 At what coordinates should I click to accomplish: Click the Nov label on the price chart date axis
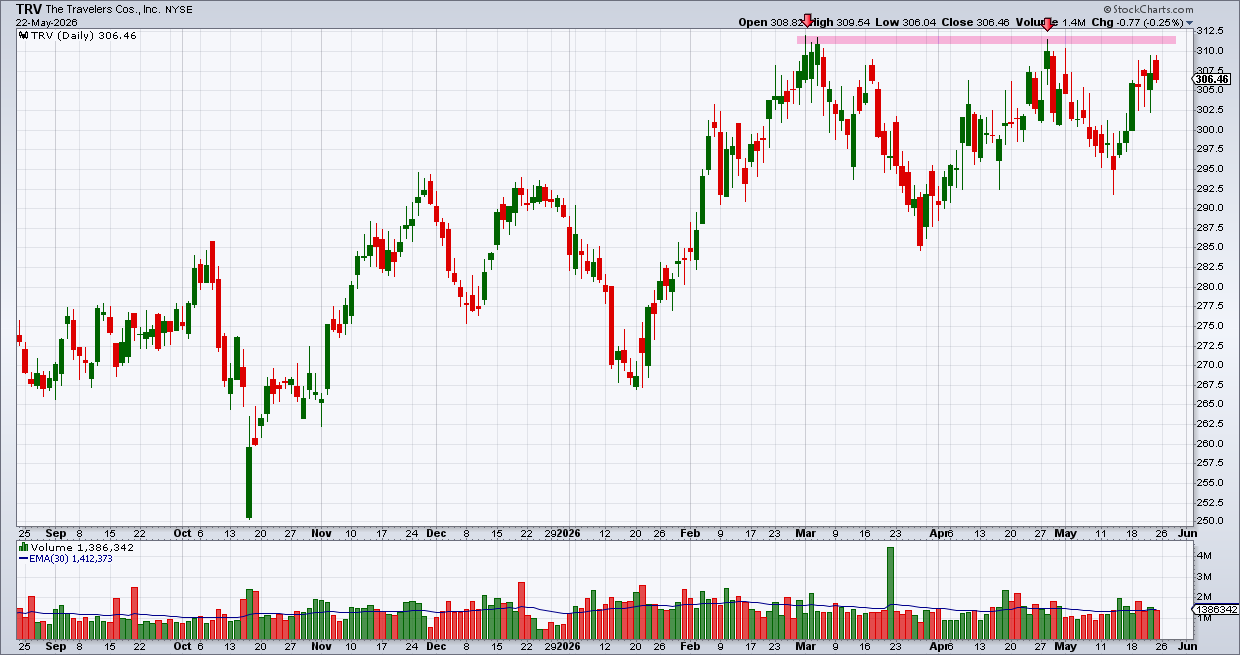[x=321, y=534]
